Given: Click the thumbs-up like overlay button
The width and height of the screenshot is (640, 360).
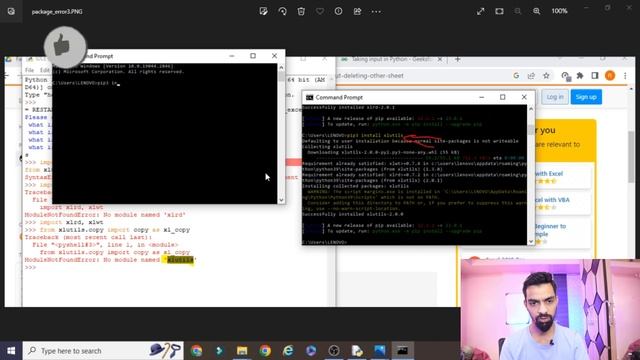Looking at the screenshot, I should tap(65, 47).
